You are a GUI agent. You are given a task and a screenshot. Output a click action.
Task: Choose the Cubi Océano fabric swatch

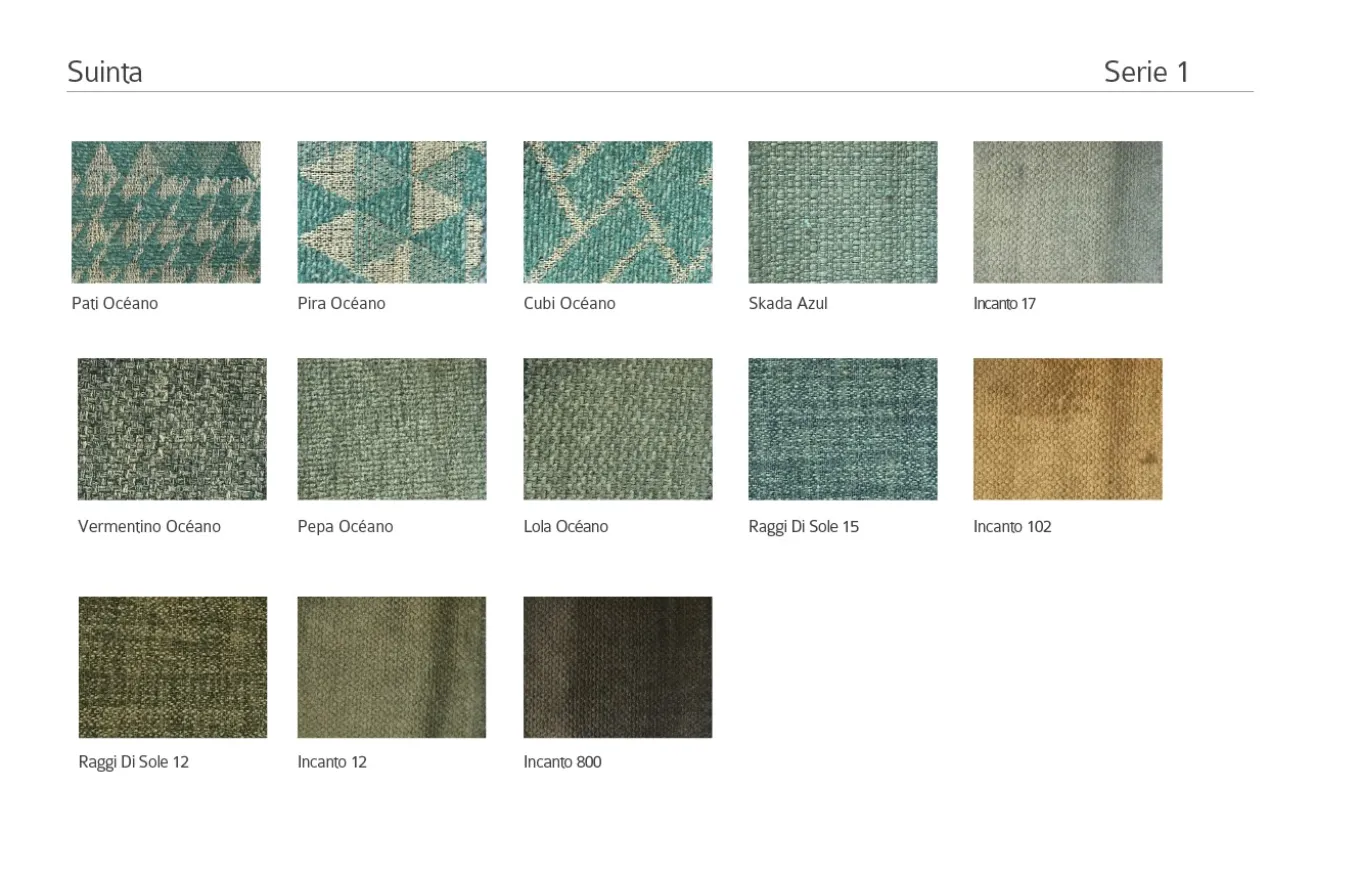tap(618, 212)
